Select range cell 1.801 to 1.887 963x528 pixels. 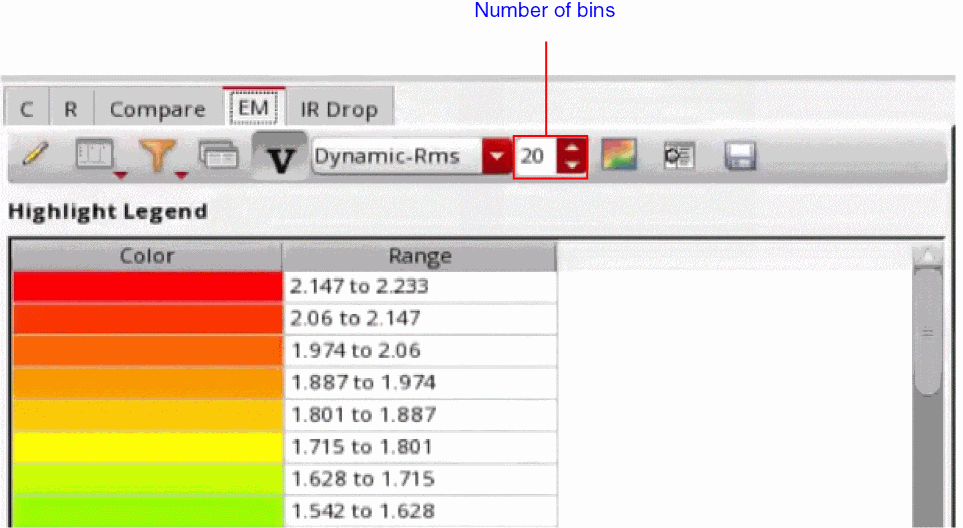coord(420,415)
